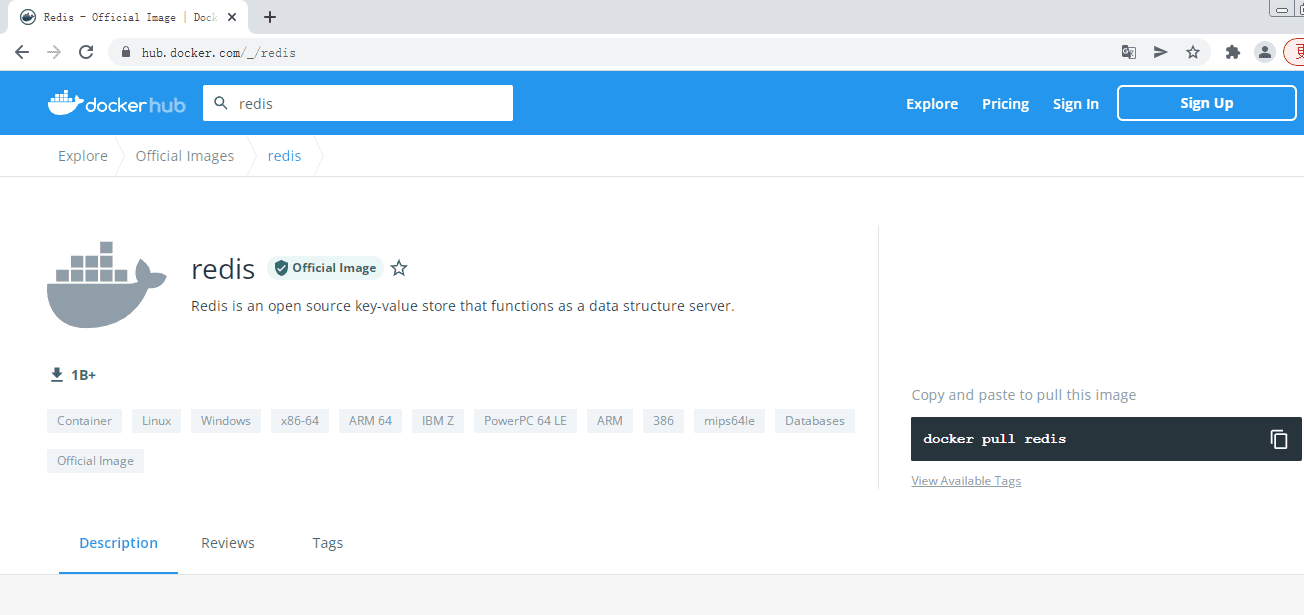Open the browser extensions puzzle icon
This screenshot has width=1304, height=615.
[1233, 52]
